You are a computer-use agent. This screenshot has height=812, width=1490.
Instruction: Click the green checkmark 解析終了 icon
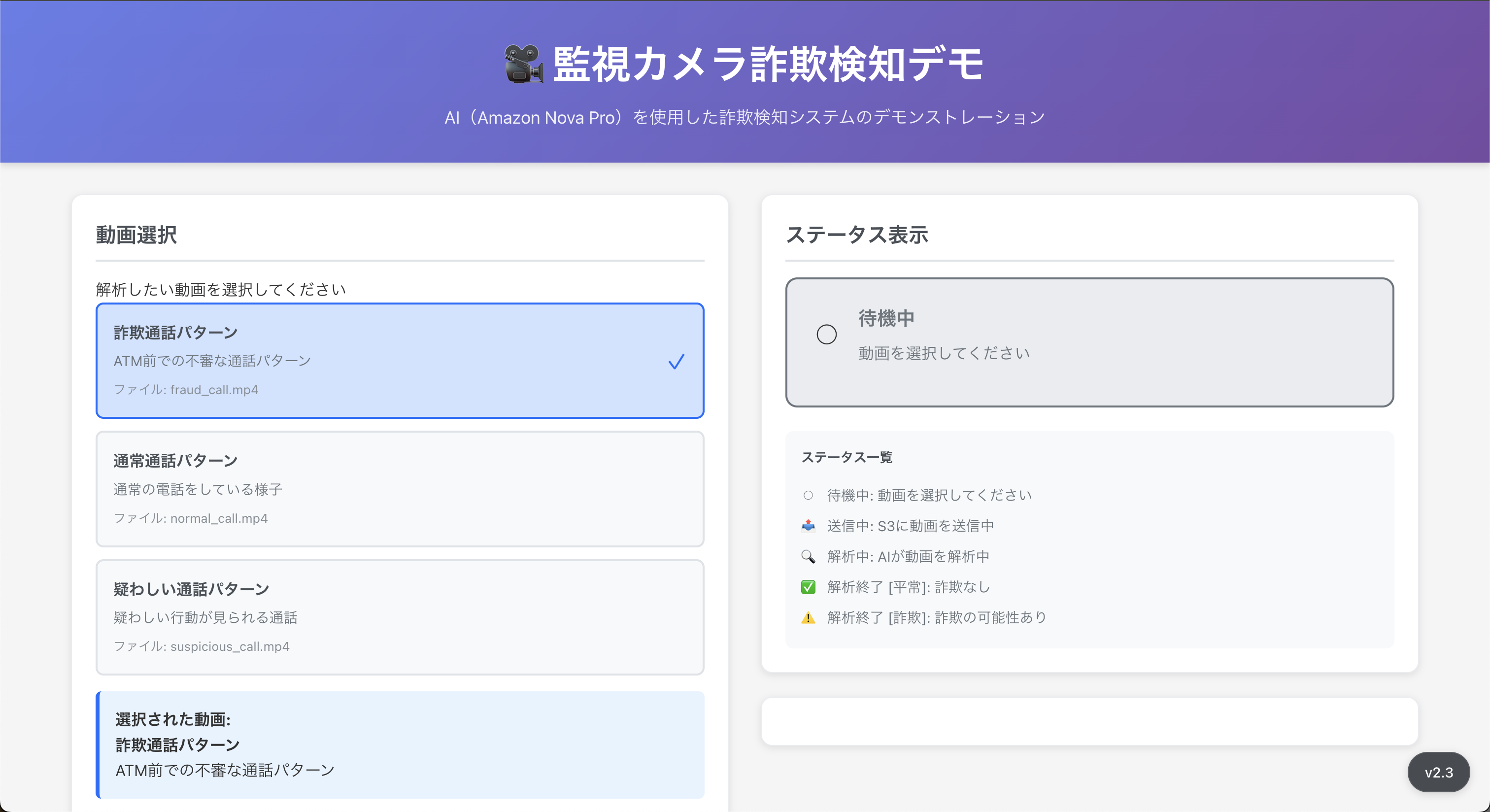click(808, 587)
